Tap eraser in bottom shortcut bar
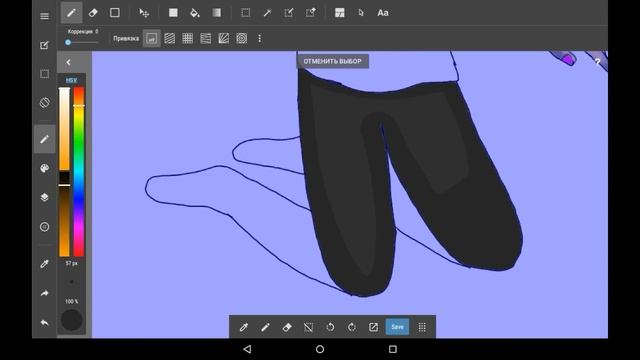Image resolution: width=640 pixels, height=360 pixels. click(287, 327)
